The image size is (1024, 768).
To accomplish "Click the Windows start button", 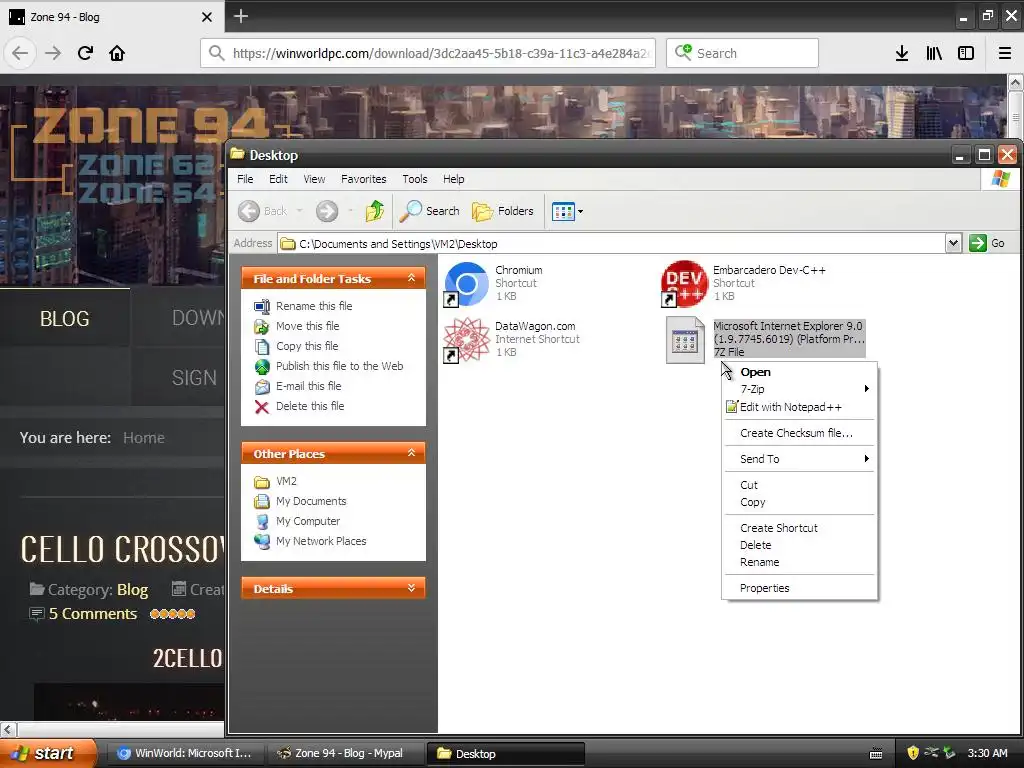I will click(x=47, y=754).
